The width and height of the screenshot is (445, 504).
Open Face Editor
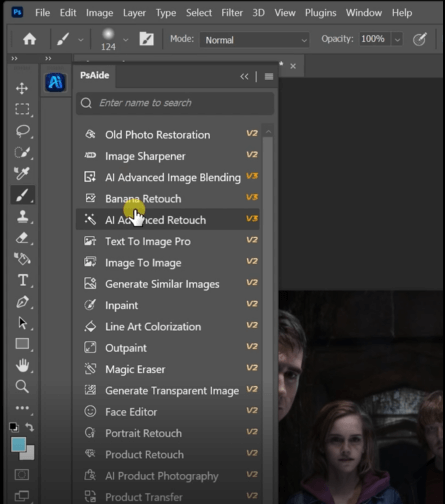tap(168, 412)
